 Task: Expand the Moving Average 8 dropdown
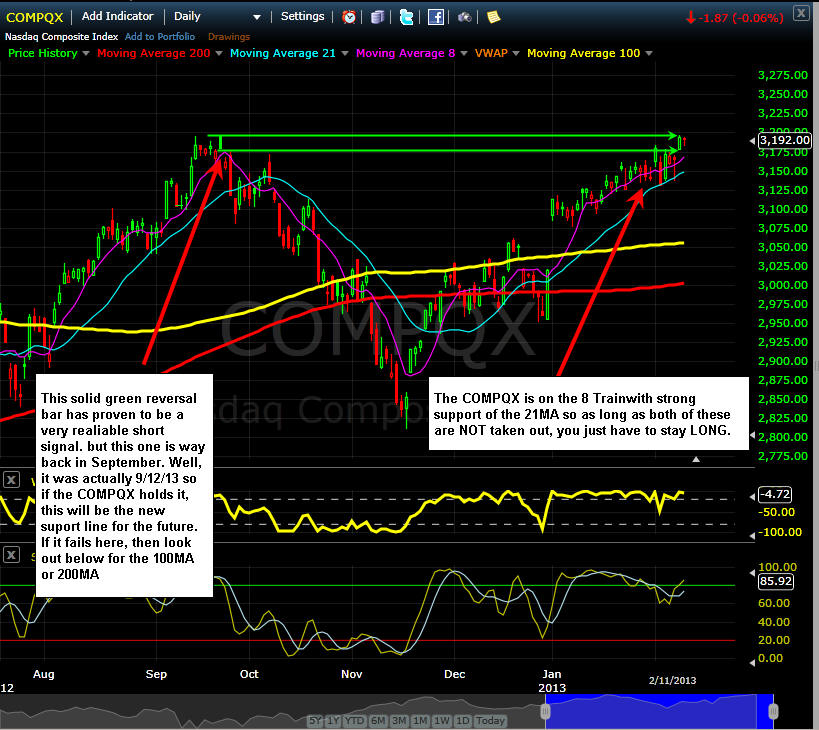464,53
